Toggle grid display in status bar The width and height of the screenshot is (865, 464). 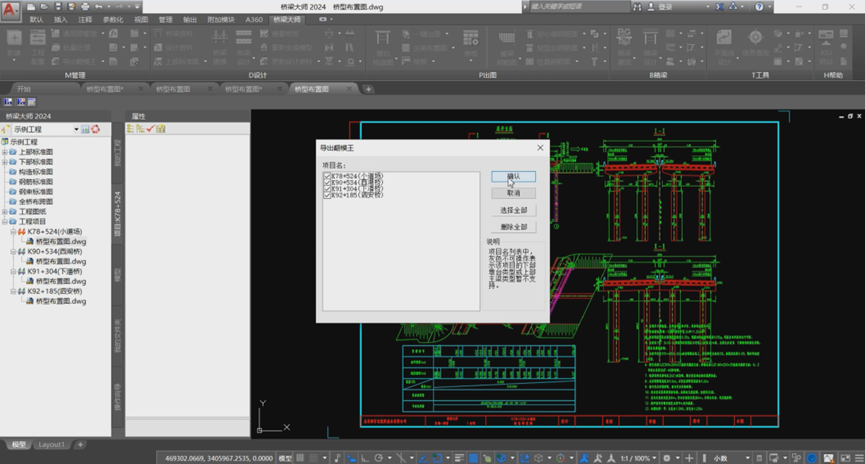tap(300, 458)
